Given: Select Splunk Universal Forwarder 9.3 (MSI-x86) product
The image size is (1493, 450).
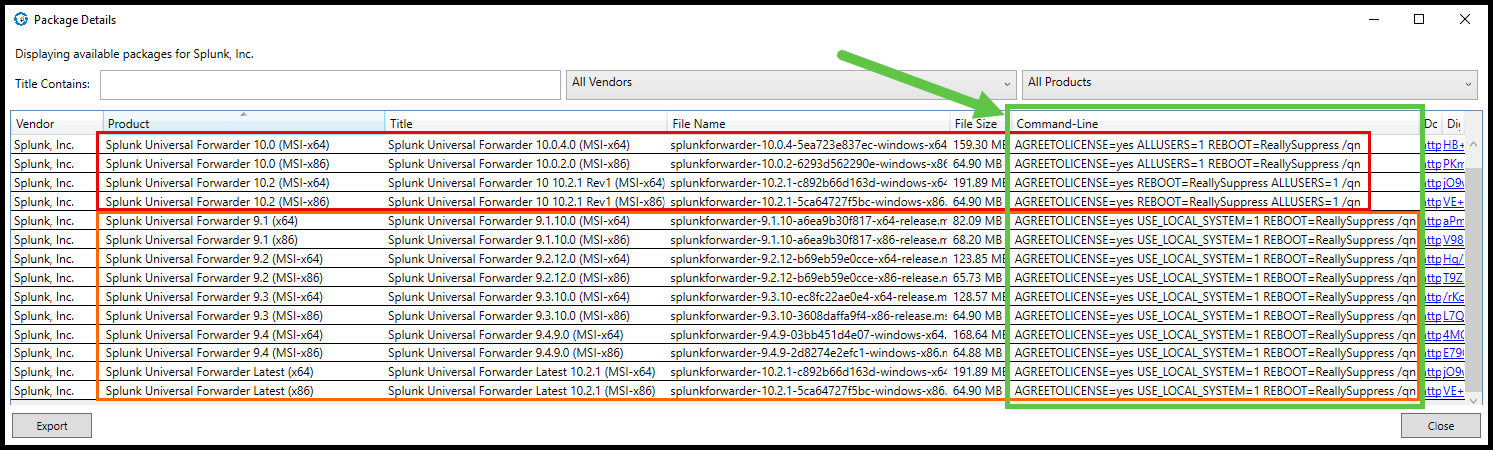Looking at the screenshot, I should click(214, 316).
